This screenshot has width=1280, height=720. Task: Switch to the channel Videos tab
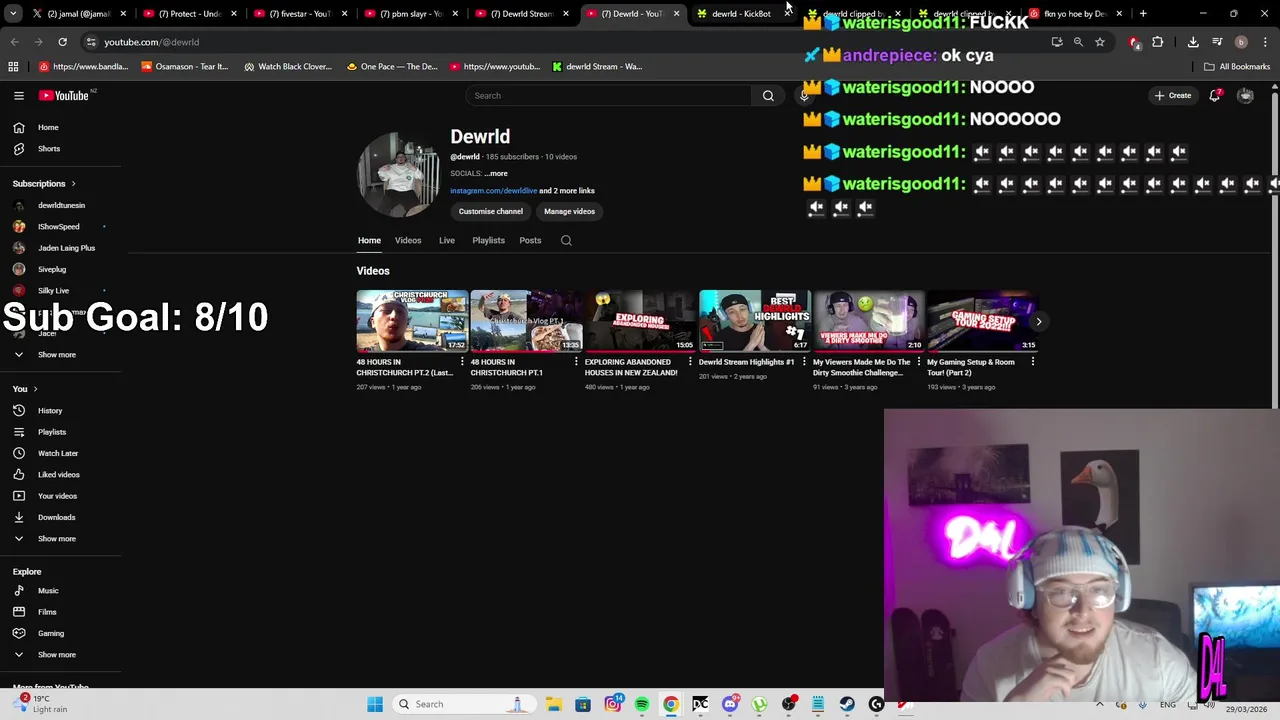point(408,240)
